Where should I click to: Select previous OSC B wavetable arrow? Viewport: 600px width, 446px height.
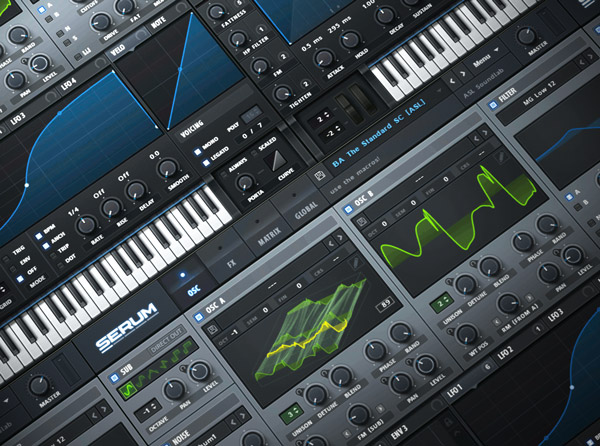pos(476,138)
